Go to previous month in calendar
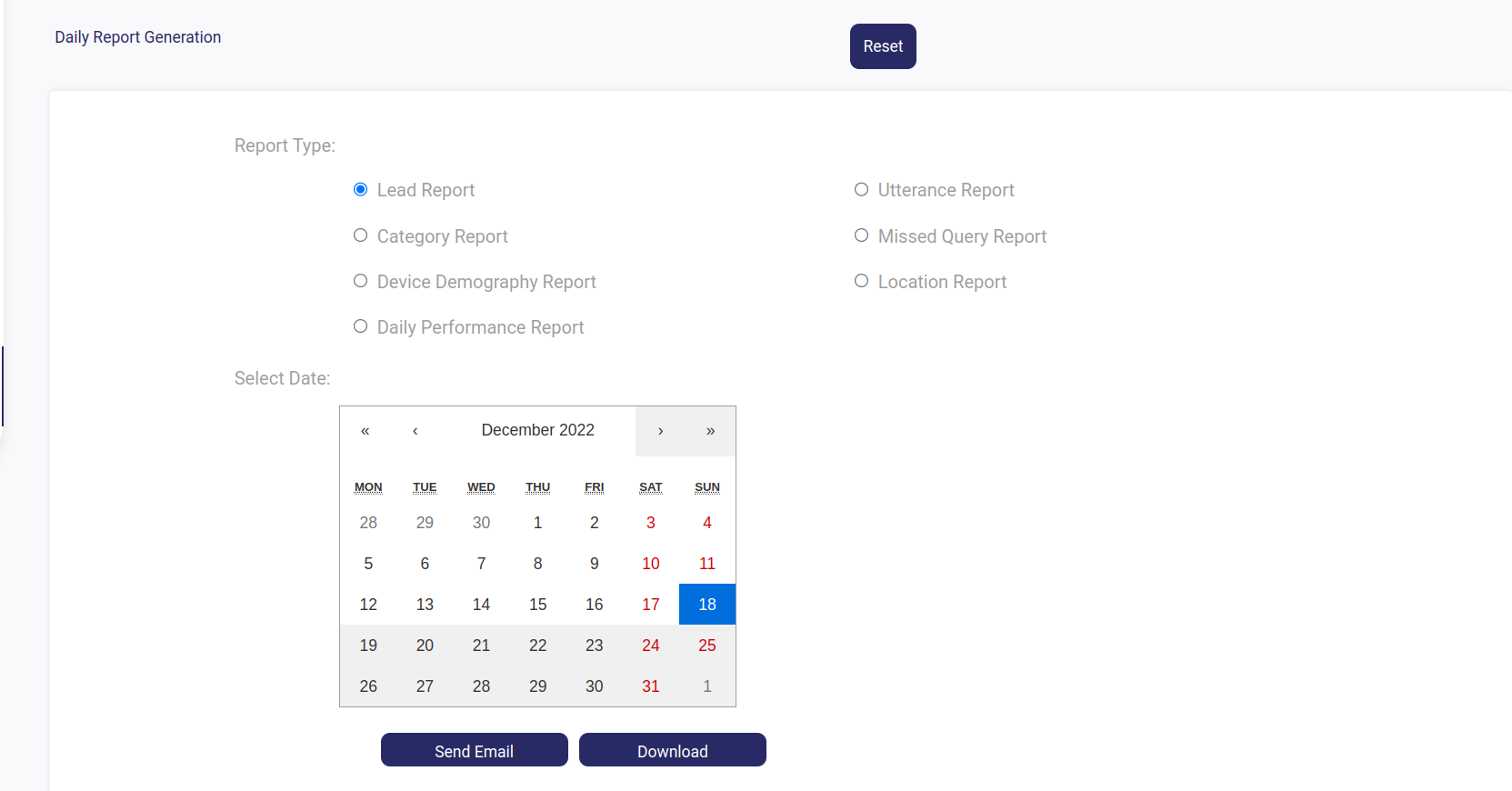Image resolution: width=1512 pixels, height=791 pixels. (416, 431)
